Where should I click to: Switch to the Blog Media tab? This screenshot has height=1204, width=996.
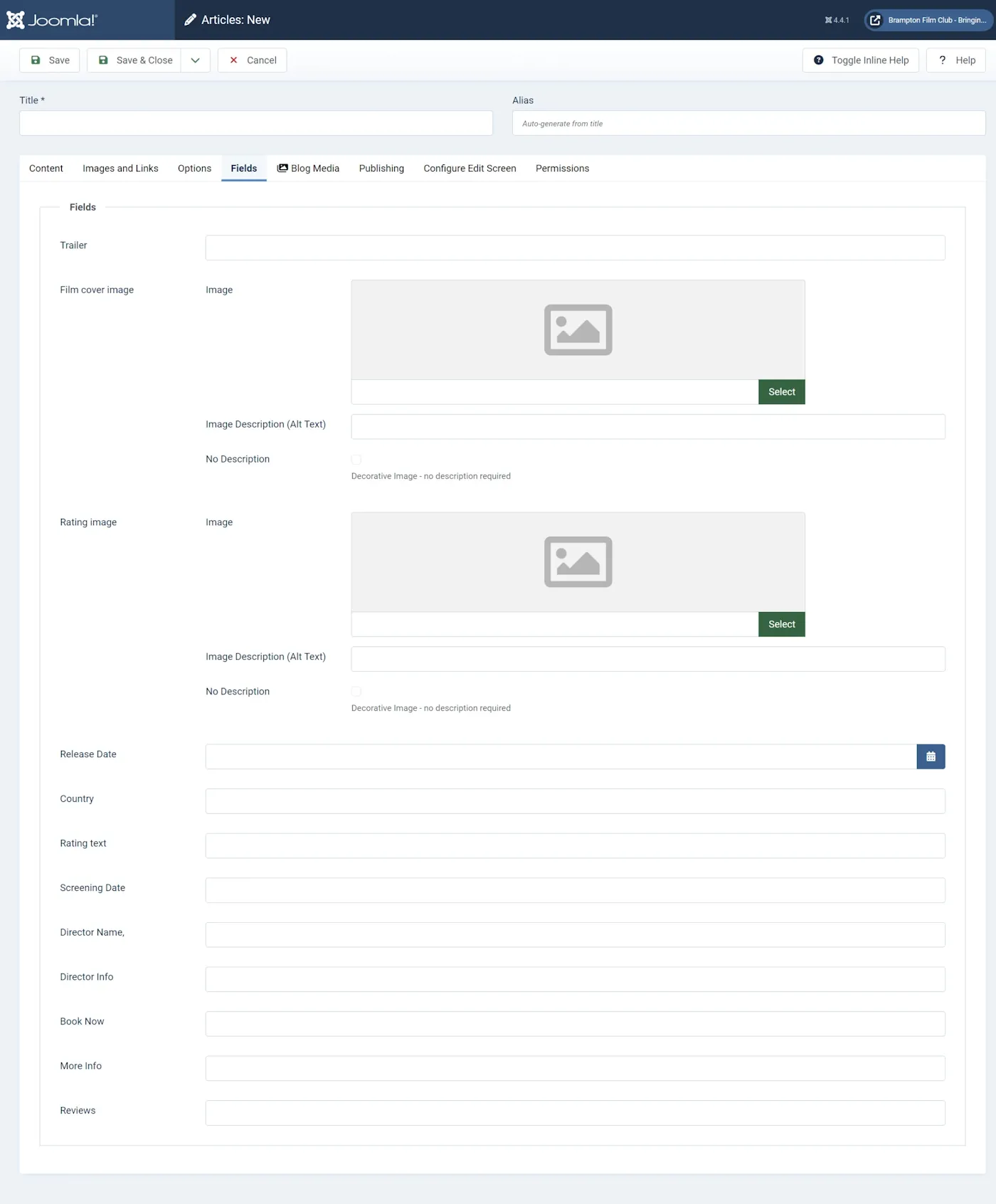coord(308,169)
